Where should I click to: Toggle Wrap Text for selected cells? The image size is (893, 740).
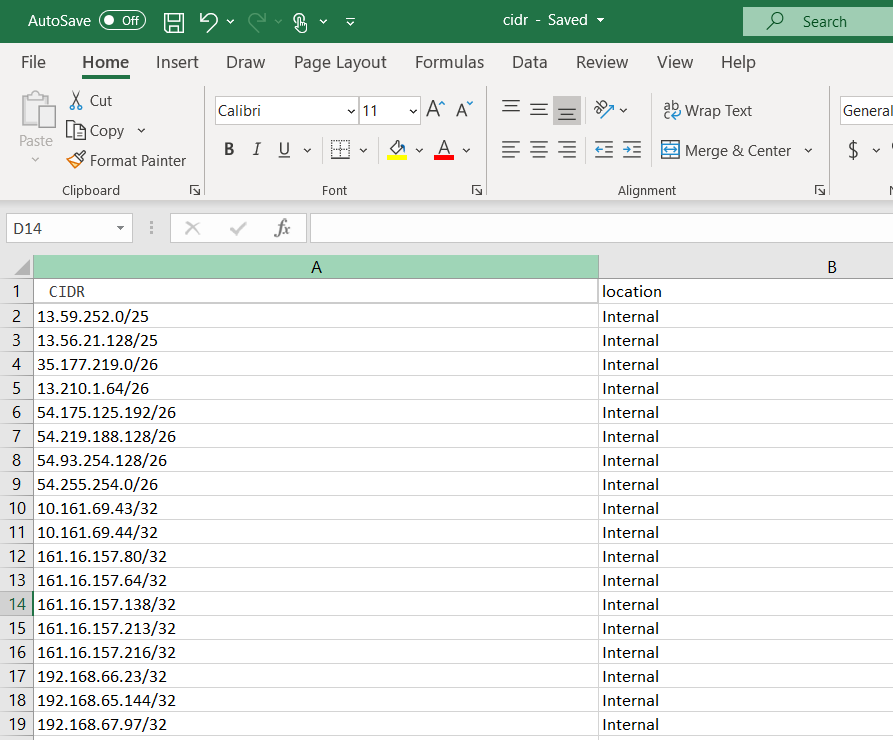(707, 110)
